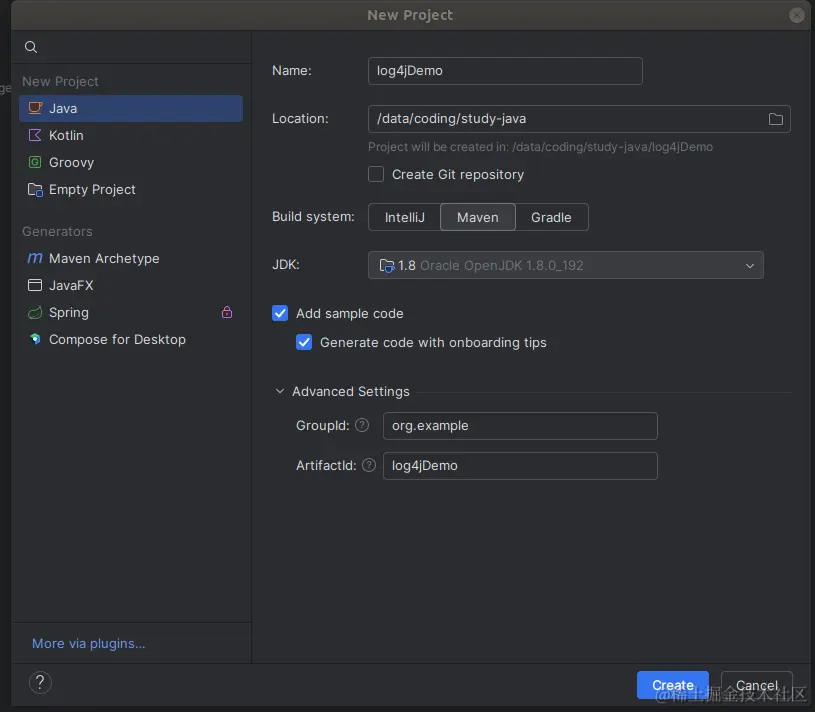The width and height of the screenshot is (815, 712).
Task: Click the ArtifactId input field
Action: pos(520,466)
